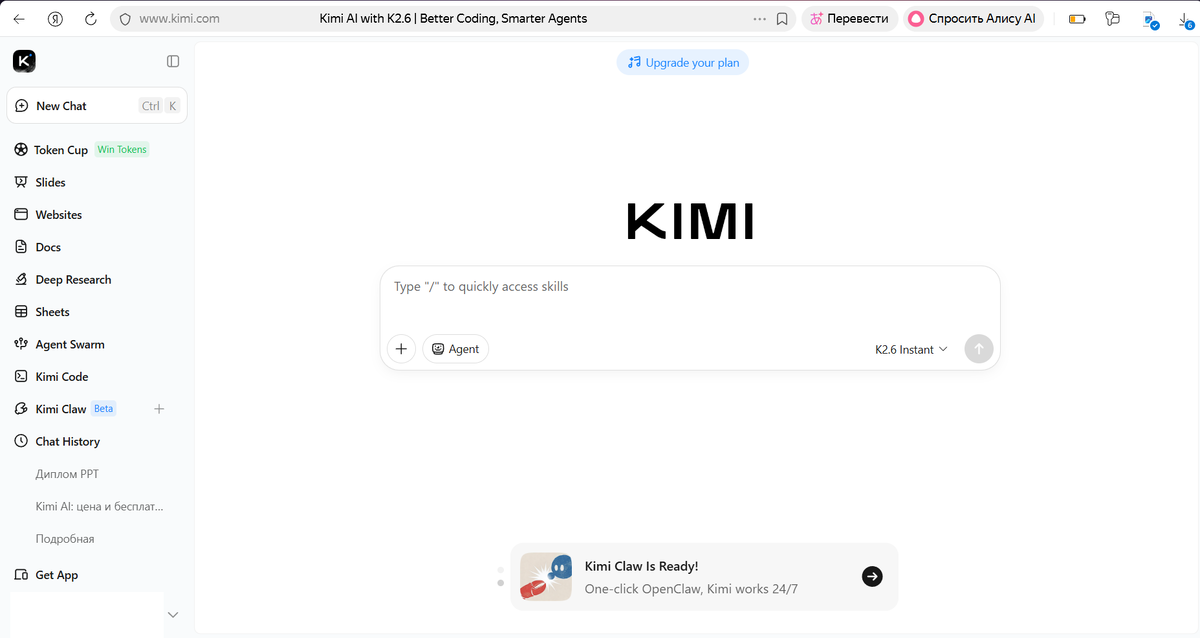
Task: Click the Kimi logo in sidebar
Action: [25, 61]
